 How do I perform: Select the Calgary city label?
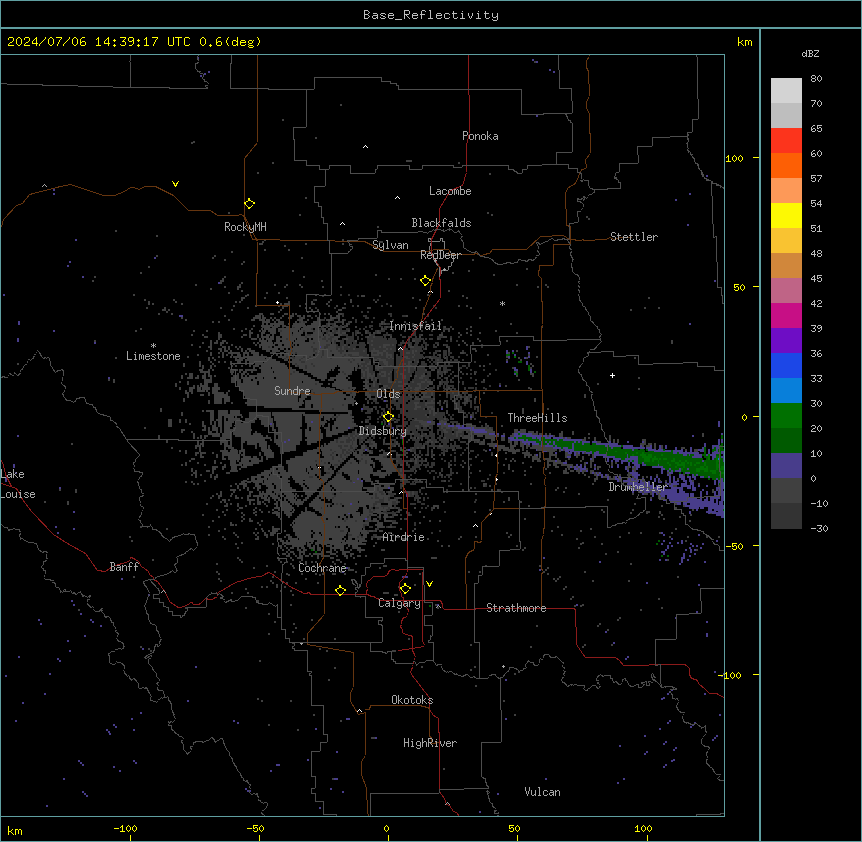click(399, 603)
